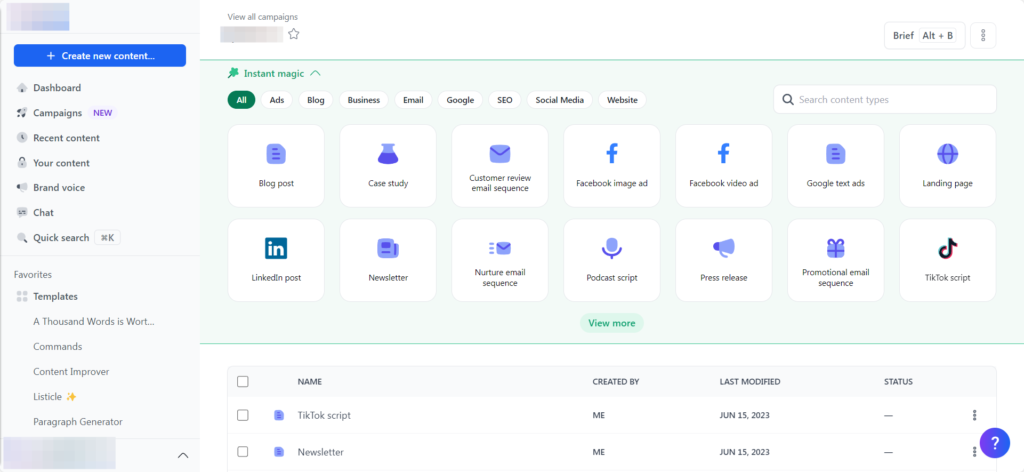Filter content types by Business
This screenshot has height=472, width=1024.
click(x=364, y=100)
